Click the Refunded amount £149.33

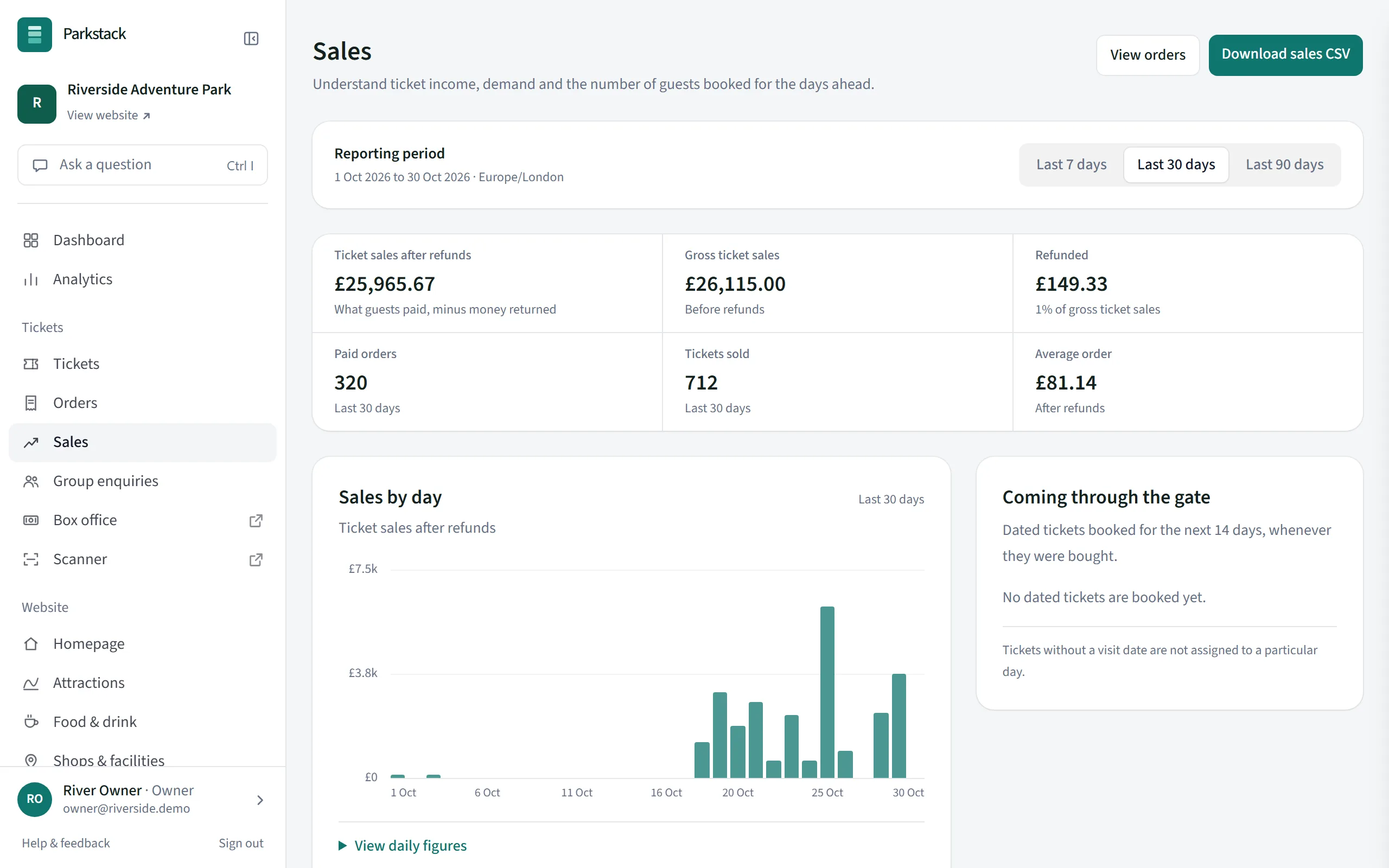pos(1071,284)
